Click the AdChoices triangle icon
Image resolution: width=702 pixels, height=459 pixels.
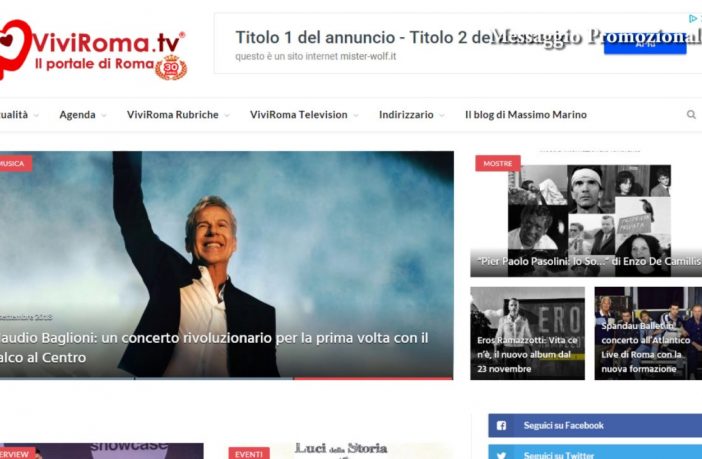(693, 19)
